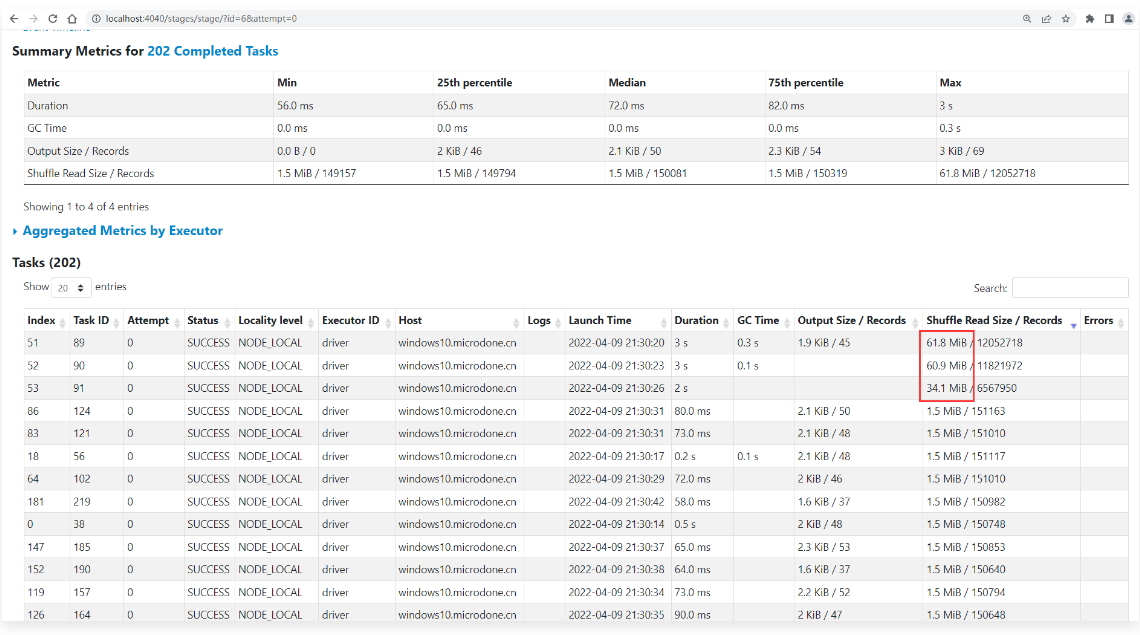This screenshot has width=1140, height=635.
Task: Click the share page icon
Action: 1046,19
